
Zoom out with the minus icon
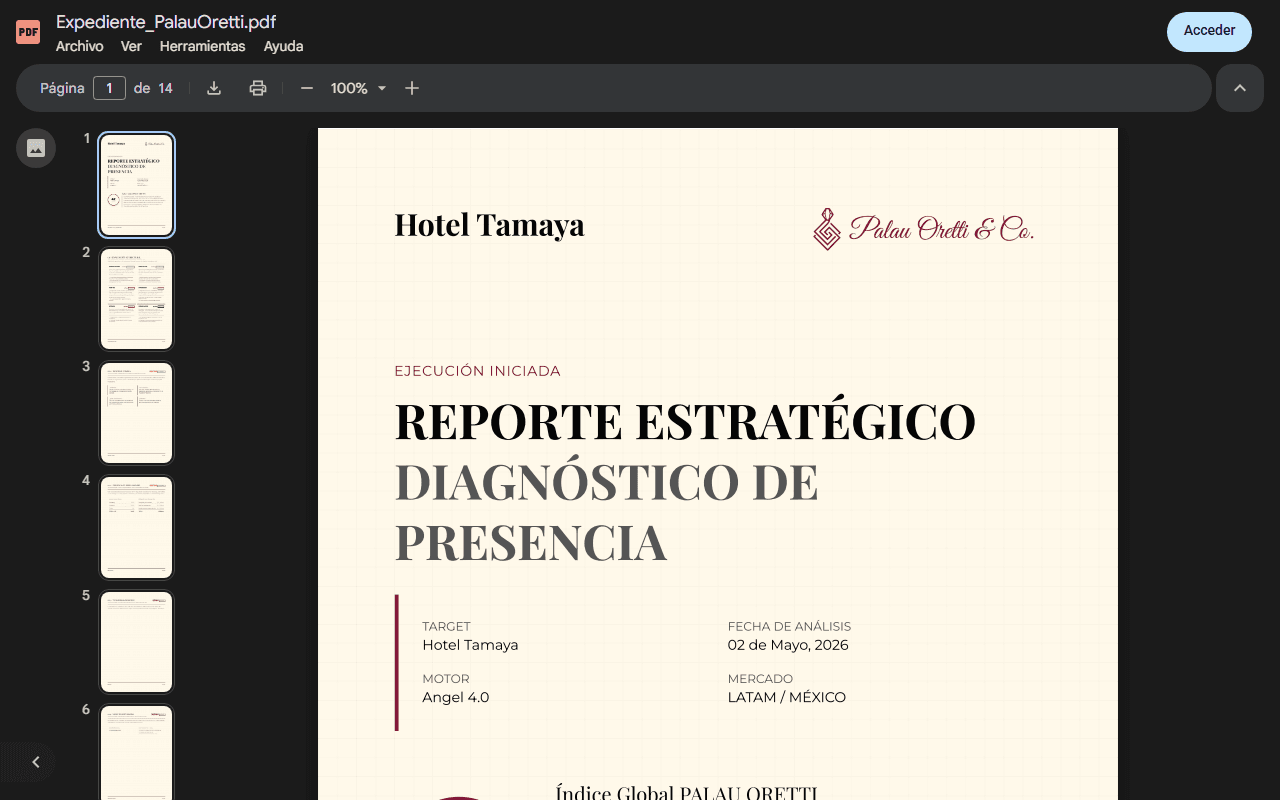(307, 88)
